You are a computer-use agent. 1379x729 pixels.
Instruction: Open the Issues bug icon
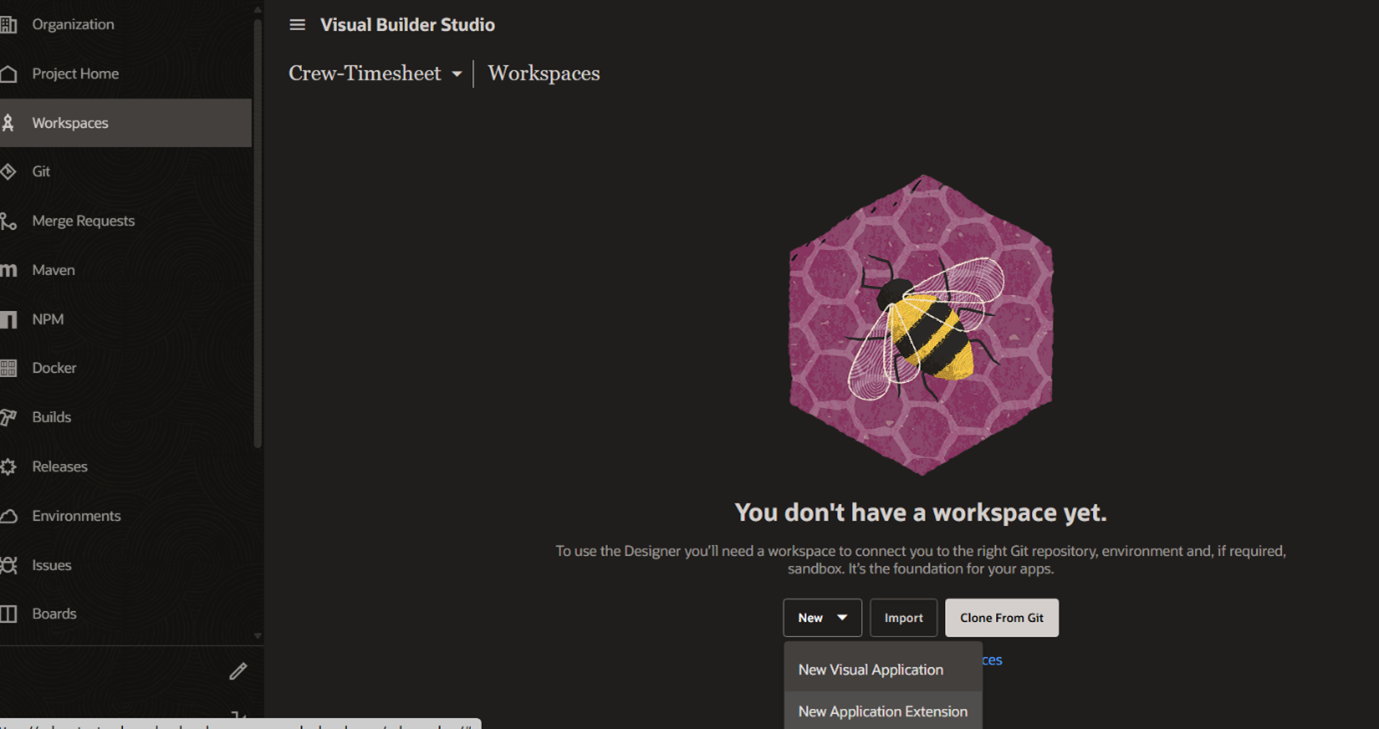(9, 565)
